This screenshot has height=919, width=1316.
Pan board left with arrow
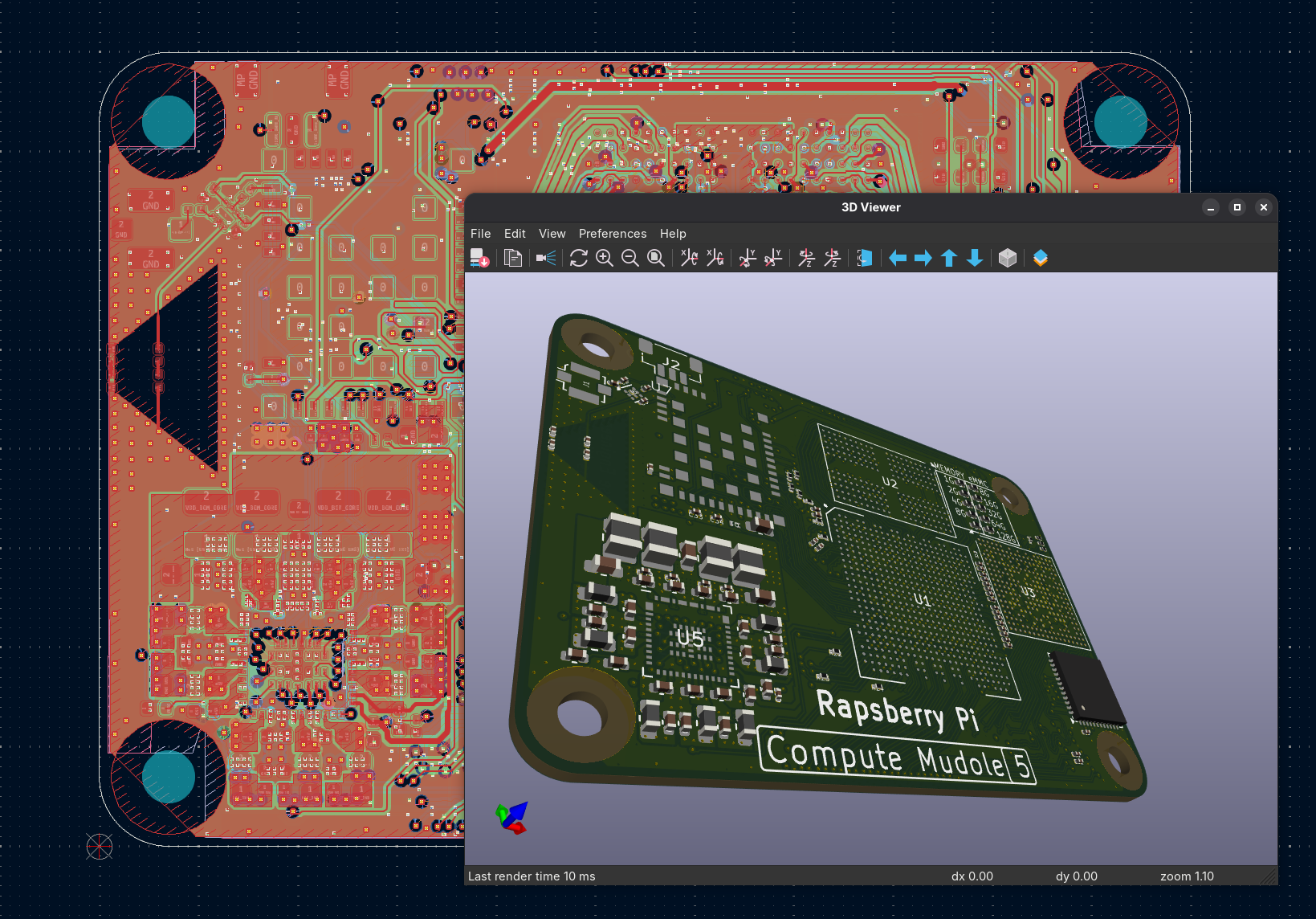(898, 258)
